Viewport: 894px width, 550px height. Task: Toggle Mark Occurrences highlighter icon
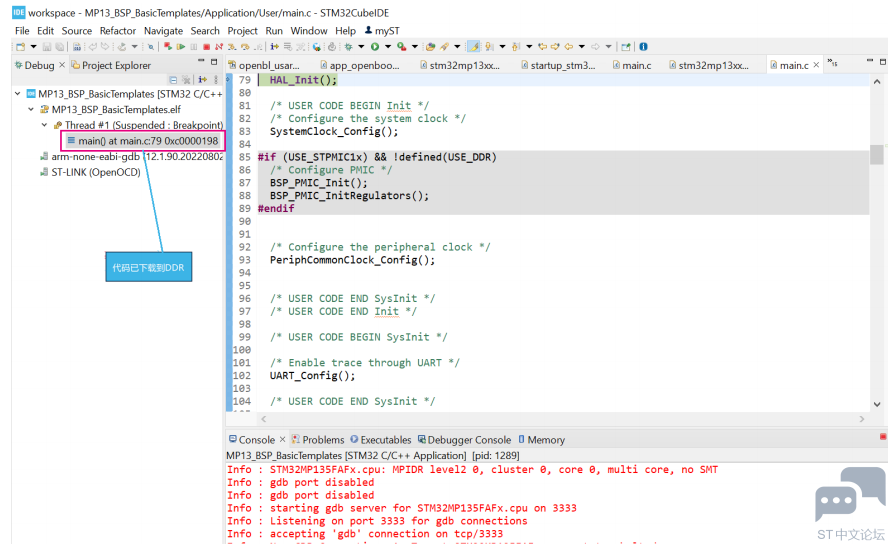click(x=474, y=47)
